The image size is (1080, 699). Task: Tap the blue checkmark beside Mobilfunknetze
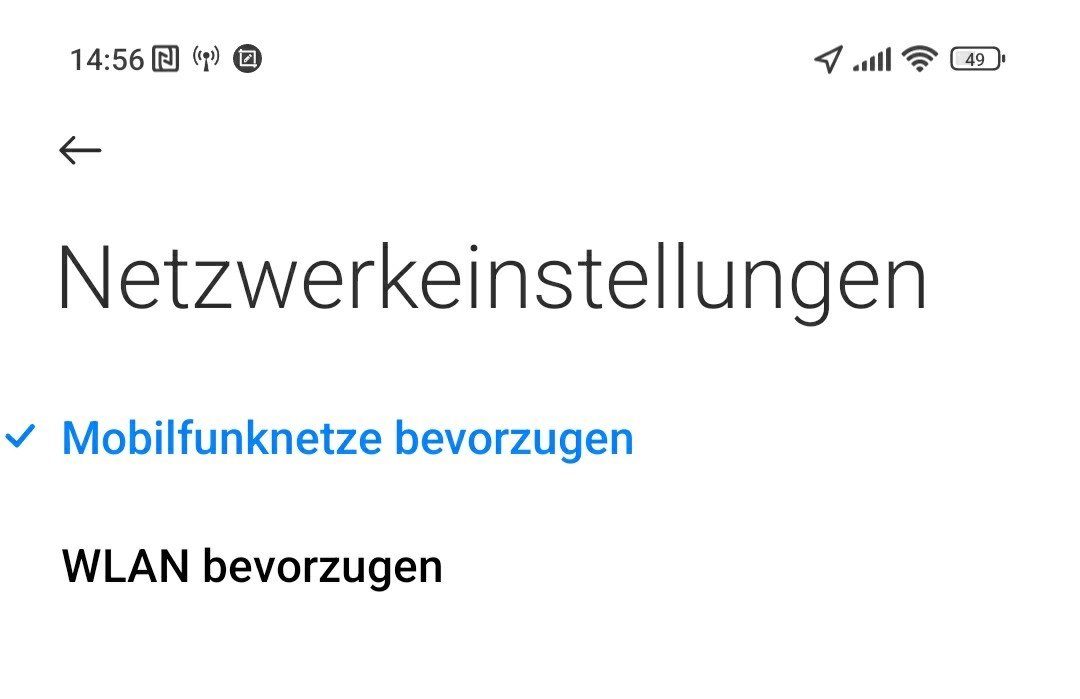coord(20,437)
